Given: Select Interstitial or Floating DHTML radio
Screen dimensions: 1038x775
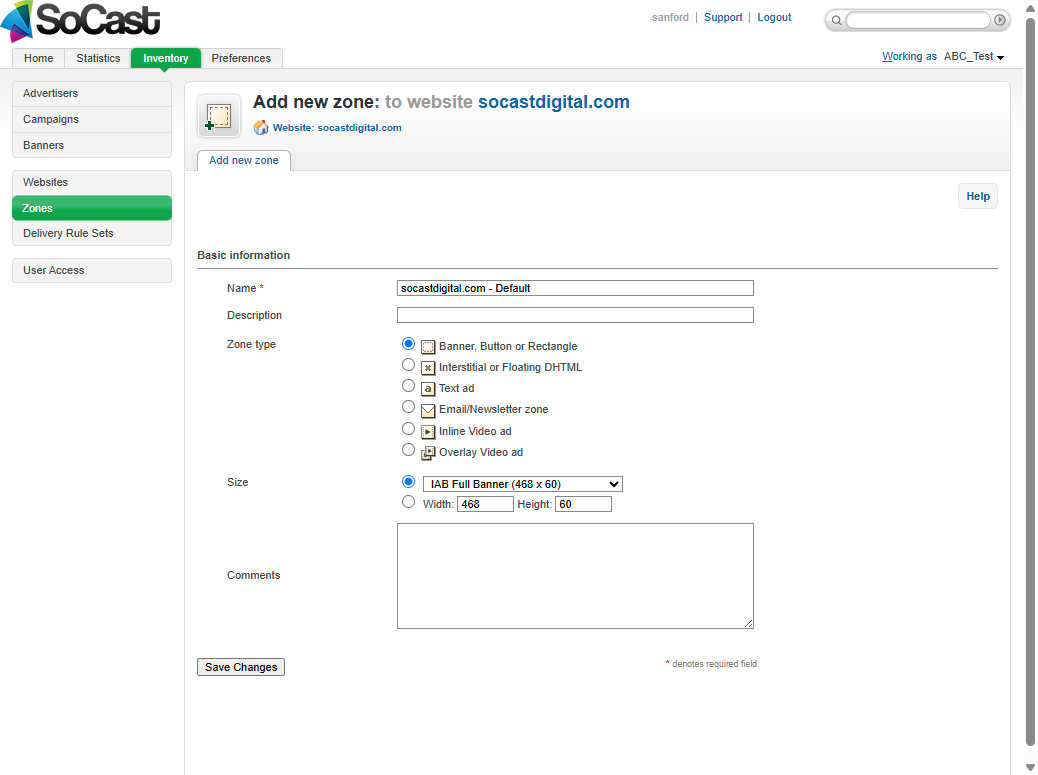Looking at the screenshot, I should point(408,365).
